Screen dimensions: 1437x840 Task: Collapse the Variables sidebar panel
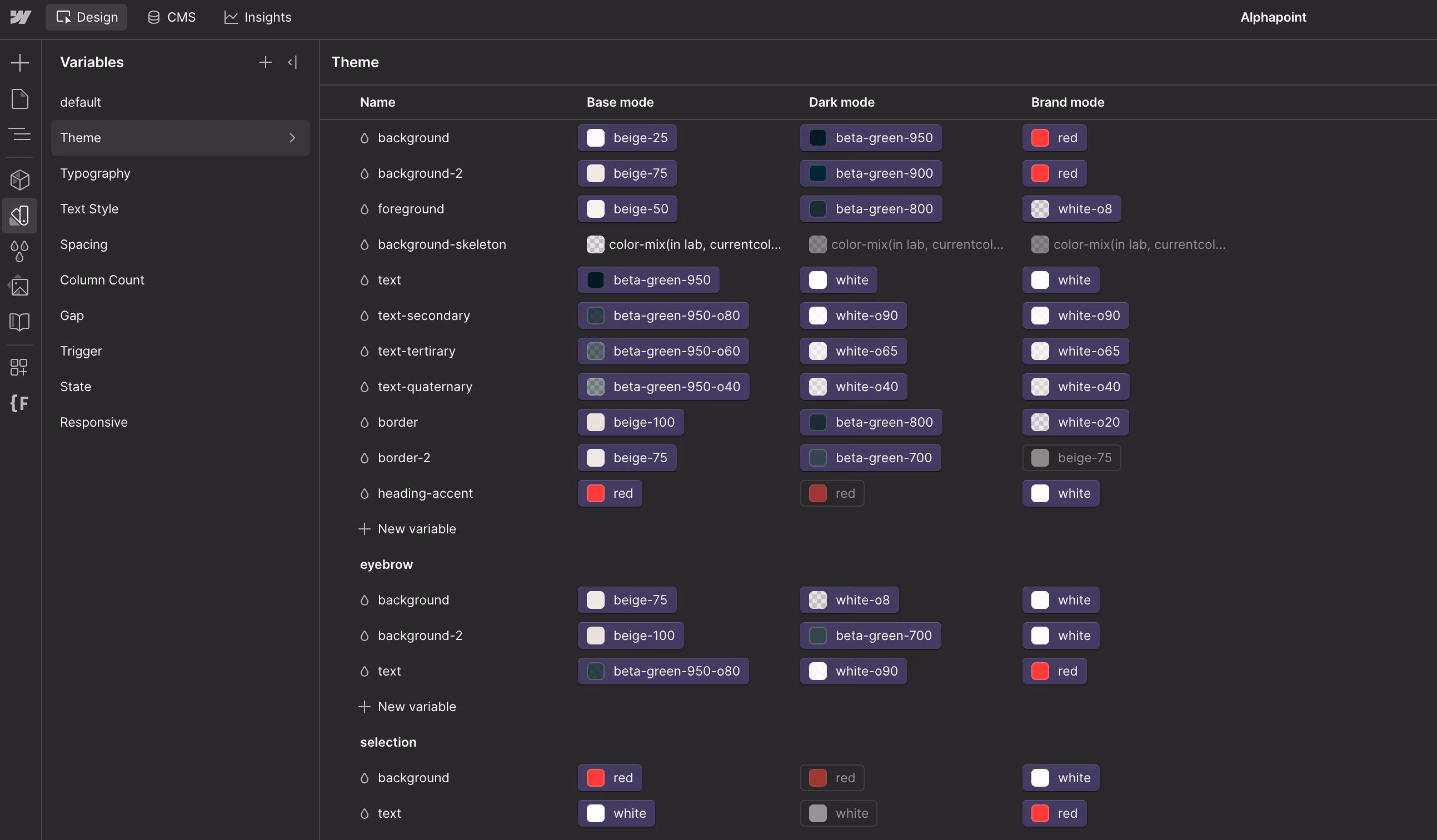(292, 62)
